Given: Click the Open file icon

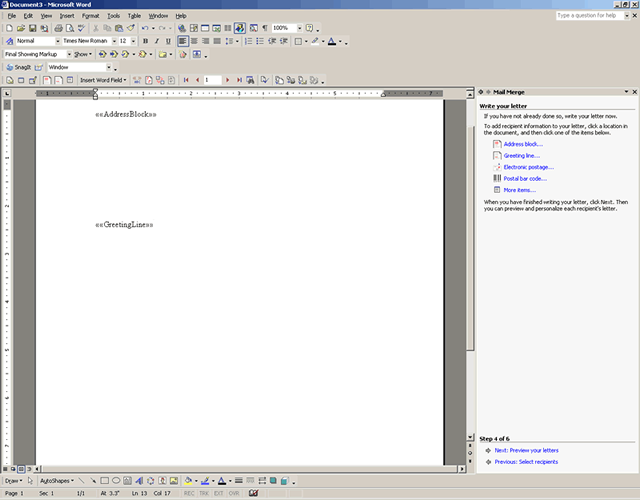Looking at the screenshot, I should click(21, 28).
